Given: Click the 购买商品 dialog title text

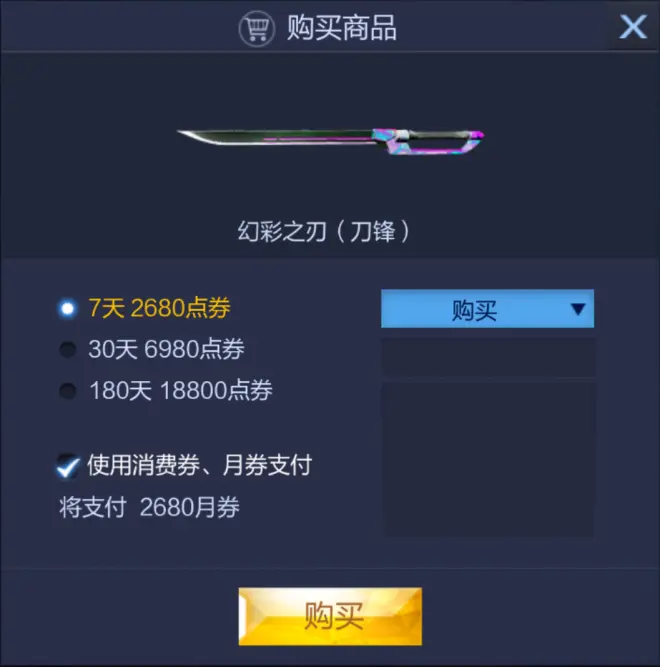Looking at the screenshot, I should (342, 28).
